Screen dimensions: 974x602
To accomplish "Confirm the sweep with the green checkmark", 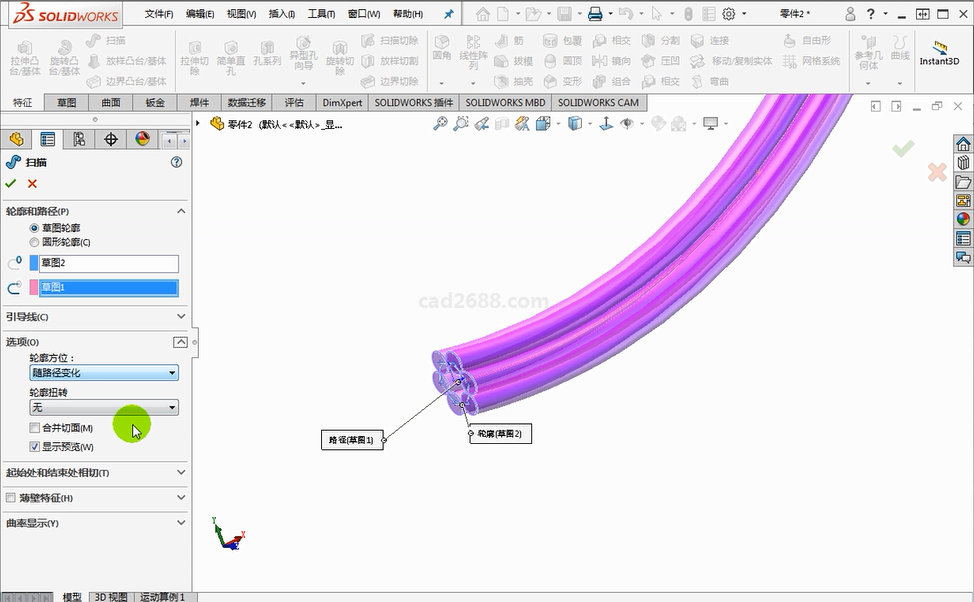I will pyautogui.click(x=11, y=184).
